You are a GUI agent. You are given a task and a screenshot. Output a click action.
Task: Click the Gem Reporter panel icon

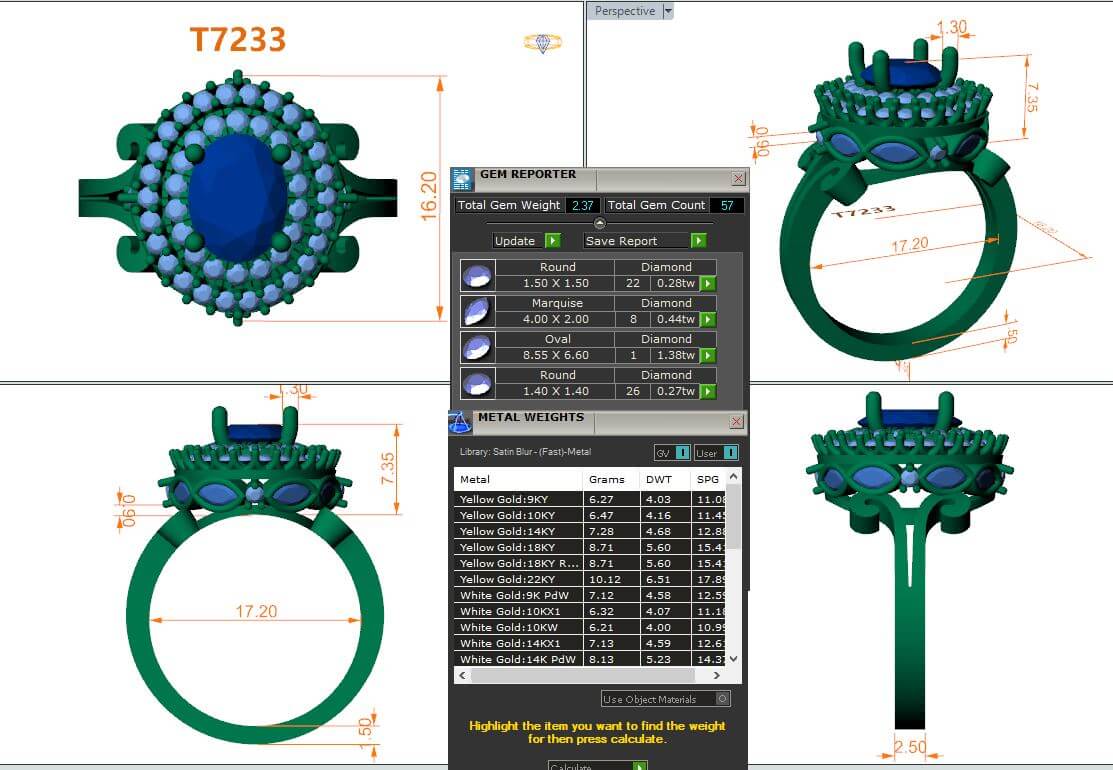point(462,180)
